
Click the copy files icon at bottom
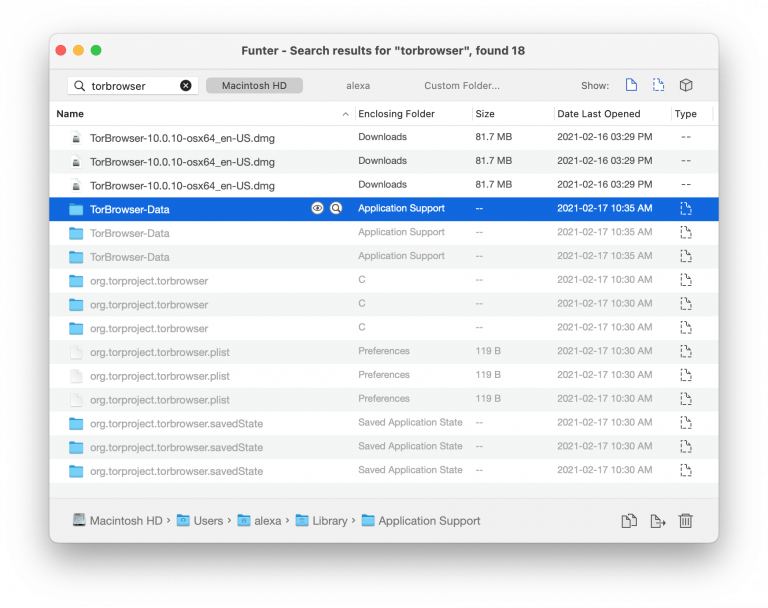coord(629,521)
